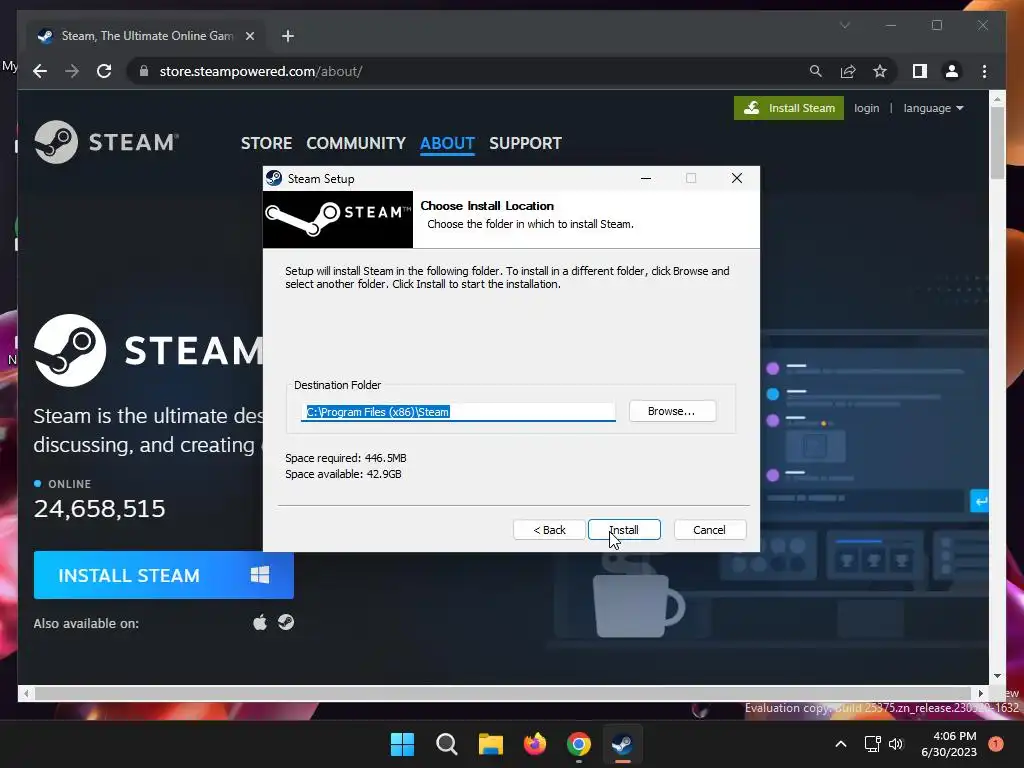Click the Back button in Steam Setup
Screen dimensions: 1024x768
(549, 530)
